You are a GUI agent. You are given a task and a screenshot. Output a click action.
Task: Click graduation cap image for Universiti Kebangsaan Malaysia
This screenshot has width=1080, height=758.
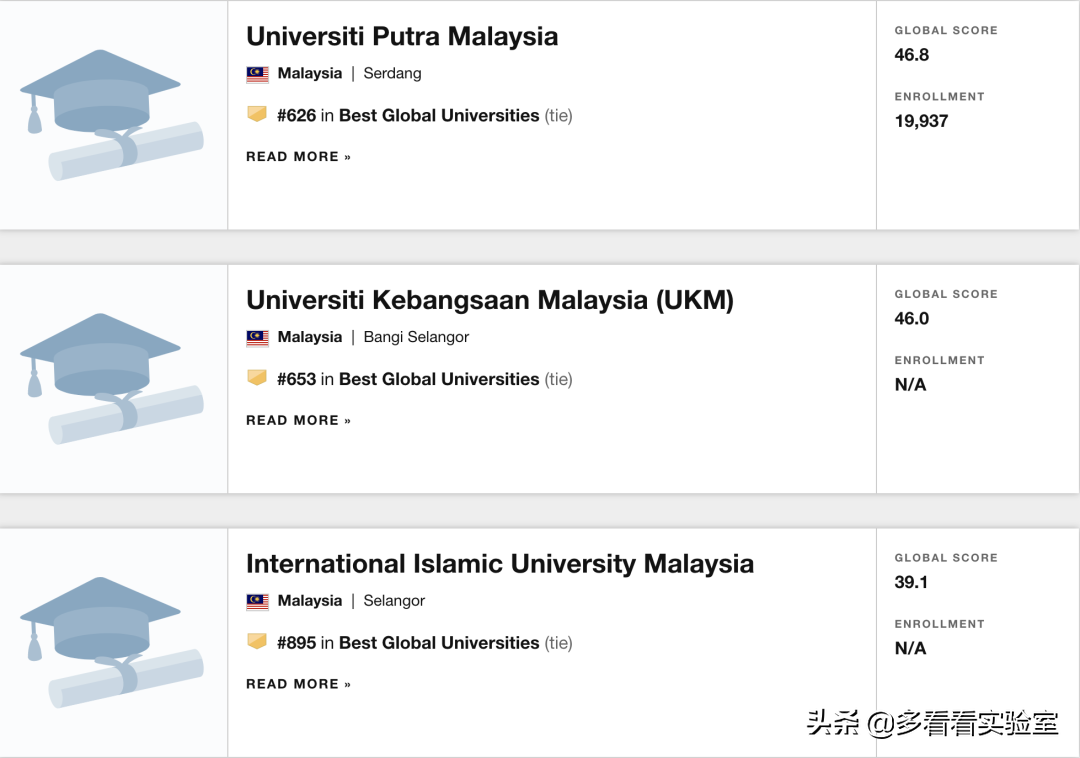(112, 378)
